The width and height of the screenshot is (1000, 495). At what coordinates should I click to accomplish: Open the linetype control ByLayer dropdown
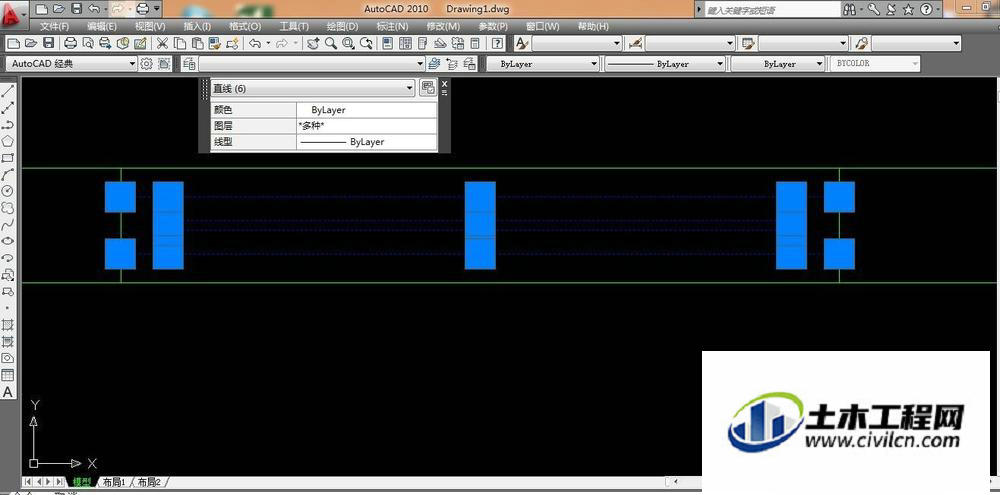point(665,64)
